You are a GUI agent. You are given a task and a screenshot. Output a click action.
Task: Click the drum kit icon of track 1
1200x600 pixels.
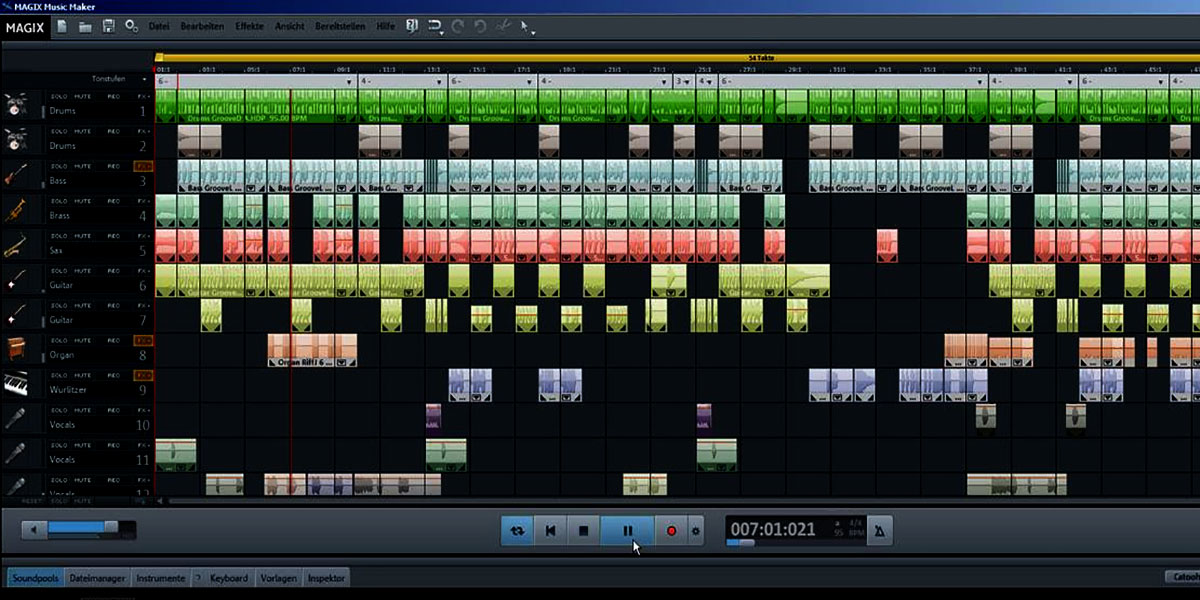pyautogui.click(x=15, y=105)
